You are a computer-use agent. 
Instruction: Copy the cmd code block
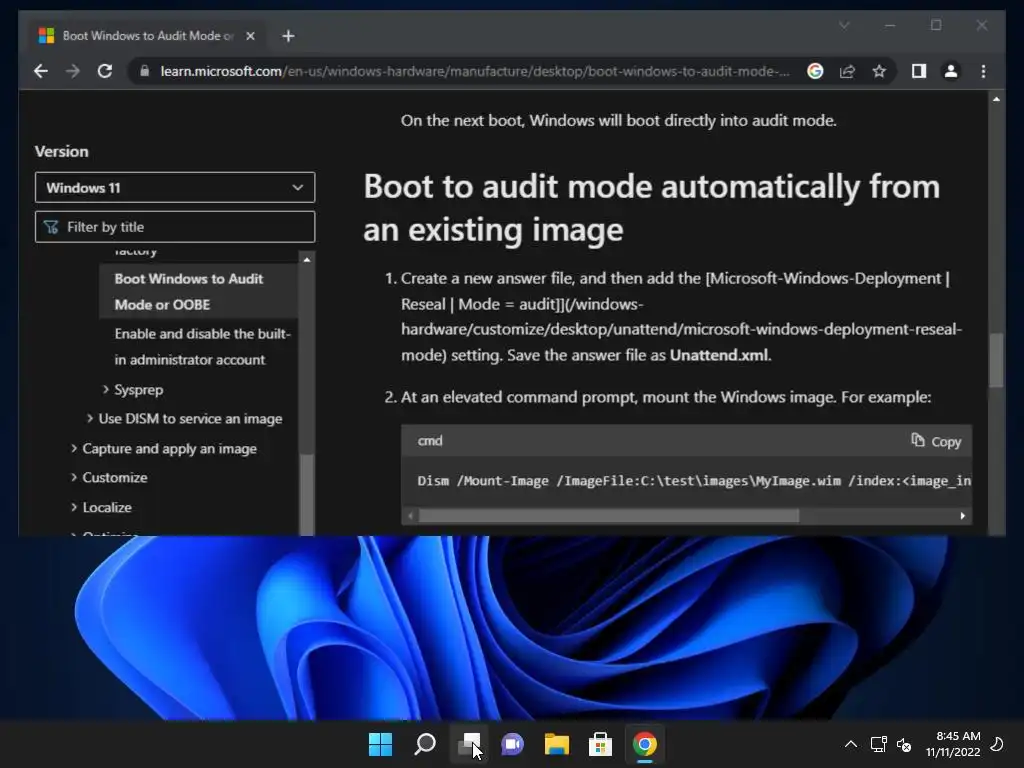pos(936,441)
